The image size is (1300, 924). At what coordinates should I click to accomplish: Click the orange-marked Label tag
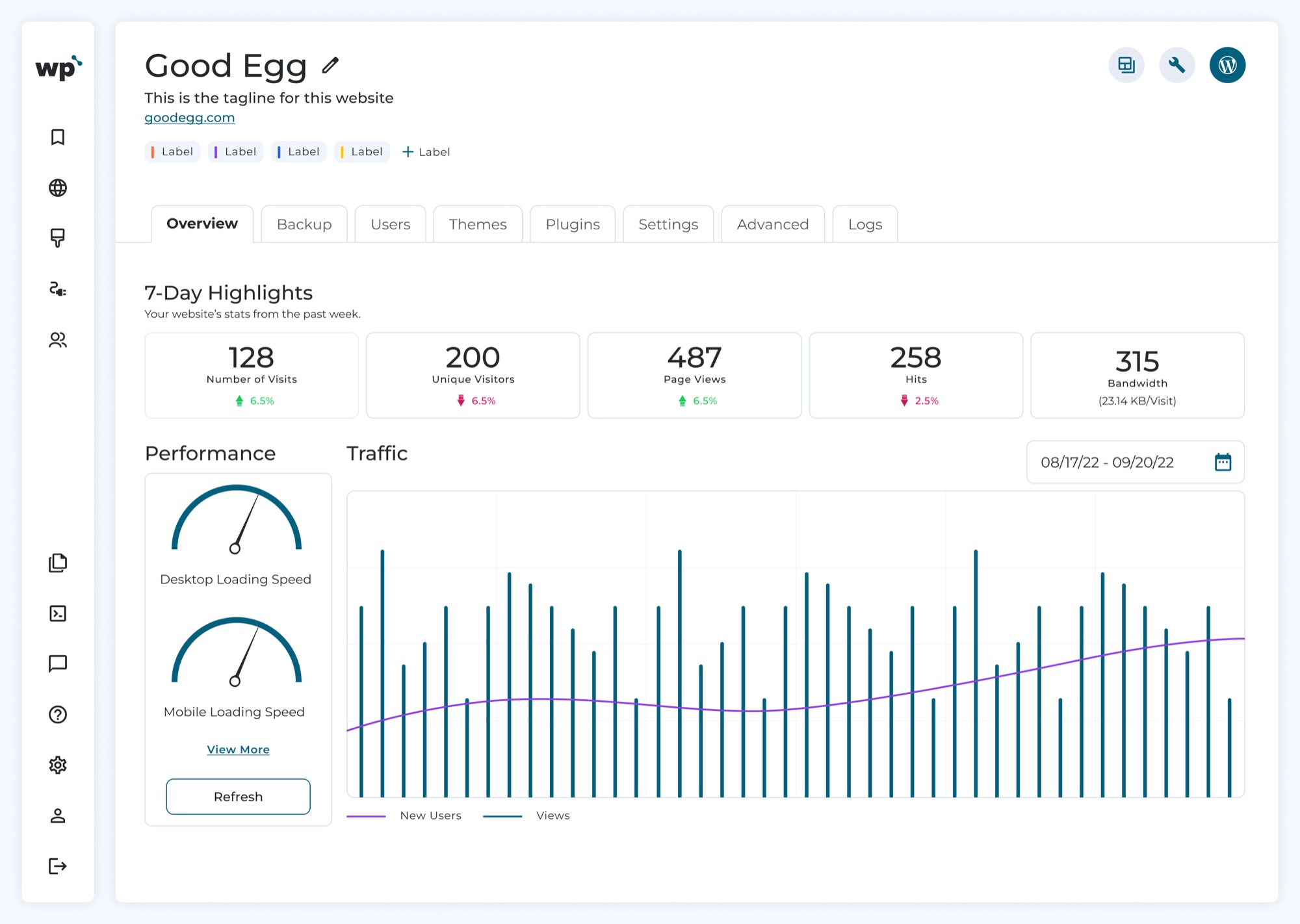point(172,151)
